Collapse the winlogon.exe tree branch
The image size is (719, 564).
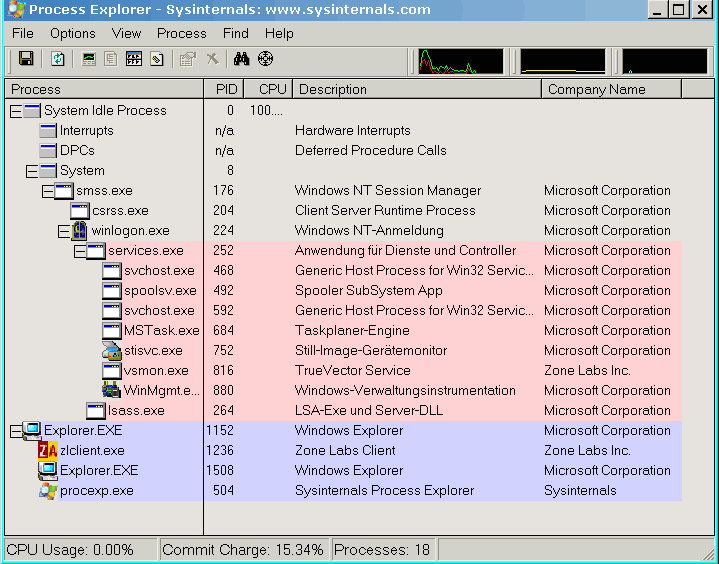[63, 231]
